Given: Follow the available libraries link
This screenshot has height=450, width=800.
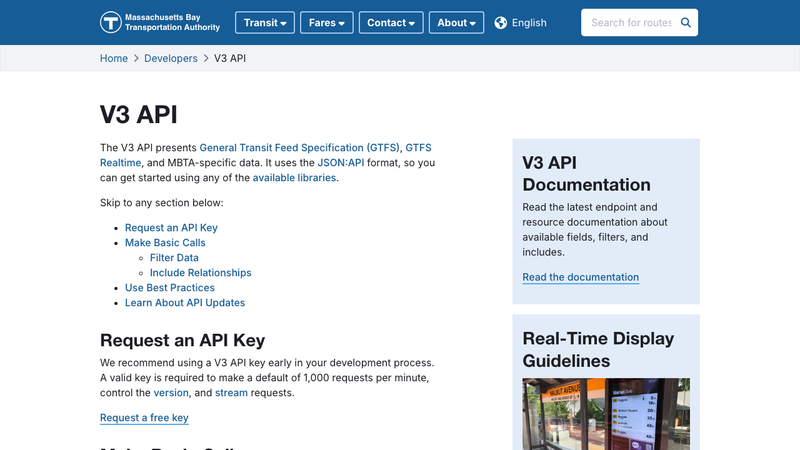Looking at the screenshot, I should 294,177.
